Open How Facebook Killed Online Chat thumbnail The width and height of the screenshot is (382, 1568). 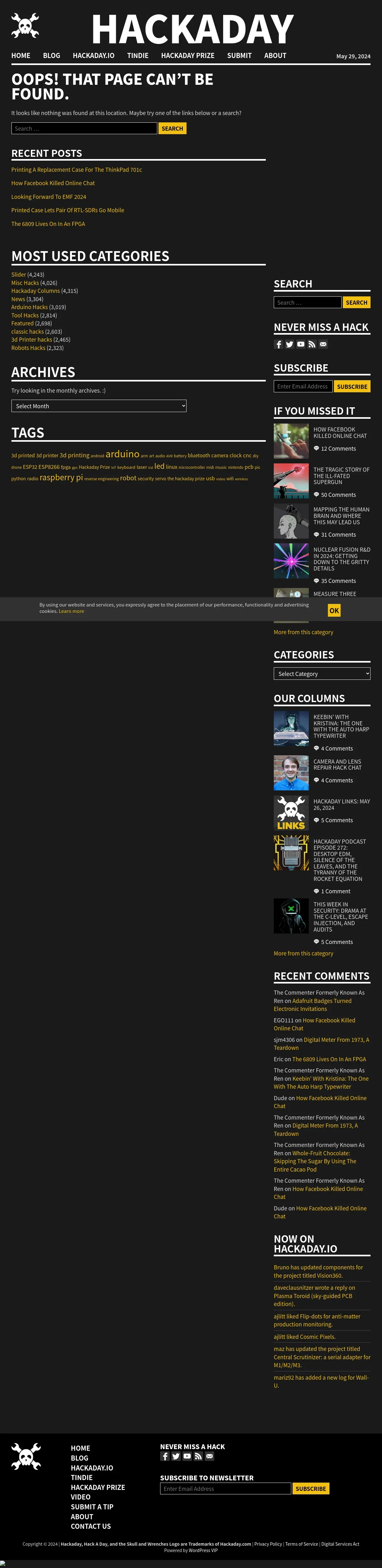coord(291,441)
